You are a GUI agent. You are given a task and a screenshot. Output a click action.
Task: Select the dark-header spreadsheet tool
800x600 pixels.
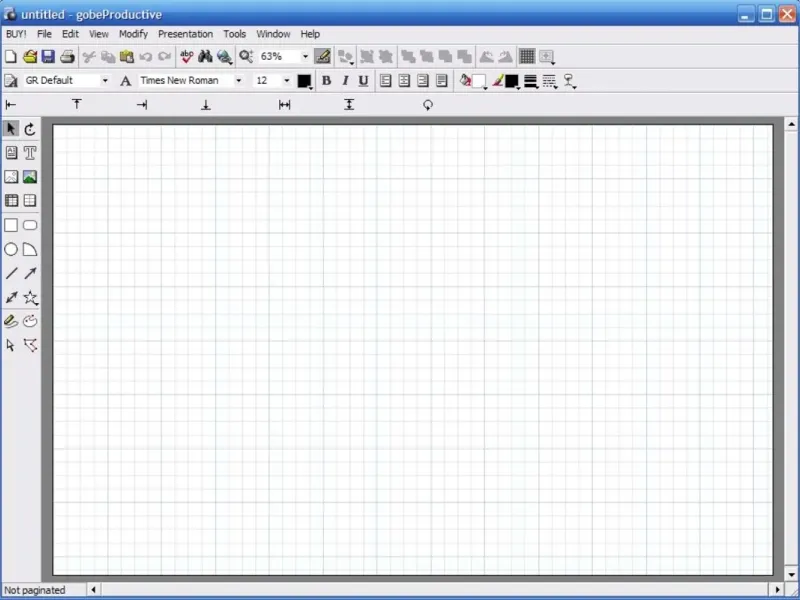point(11,201)
